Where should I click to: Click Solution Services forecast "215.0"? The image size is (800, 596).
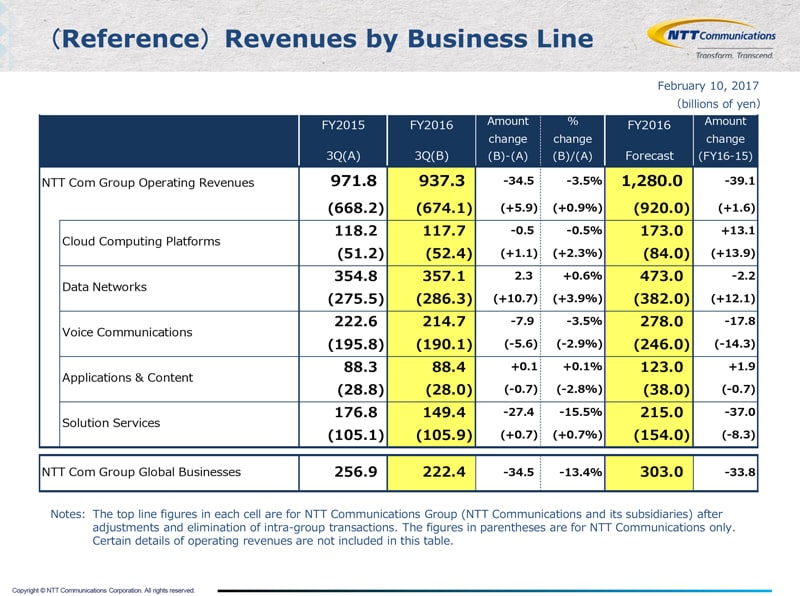[x=662, y=412]
